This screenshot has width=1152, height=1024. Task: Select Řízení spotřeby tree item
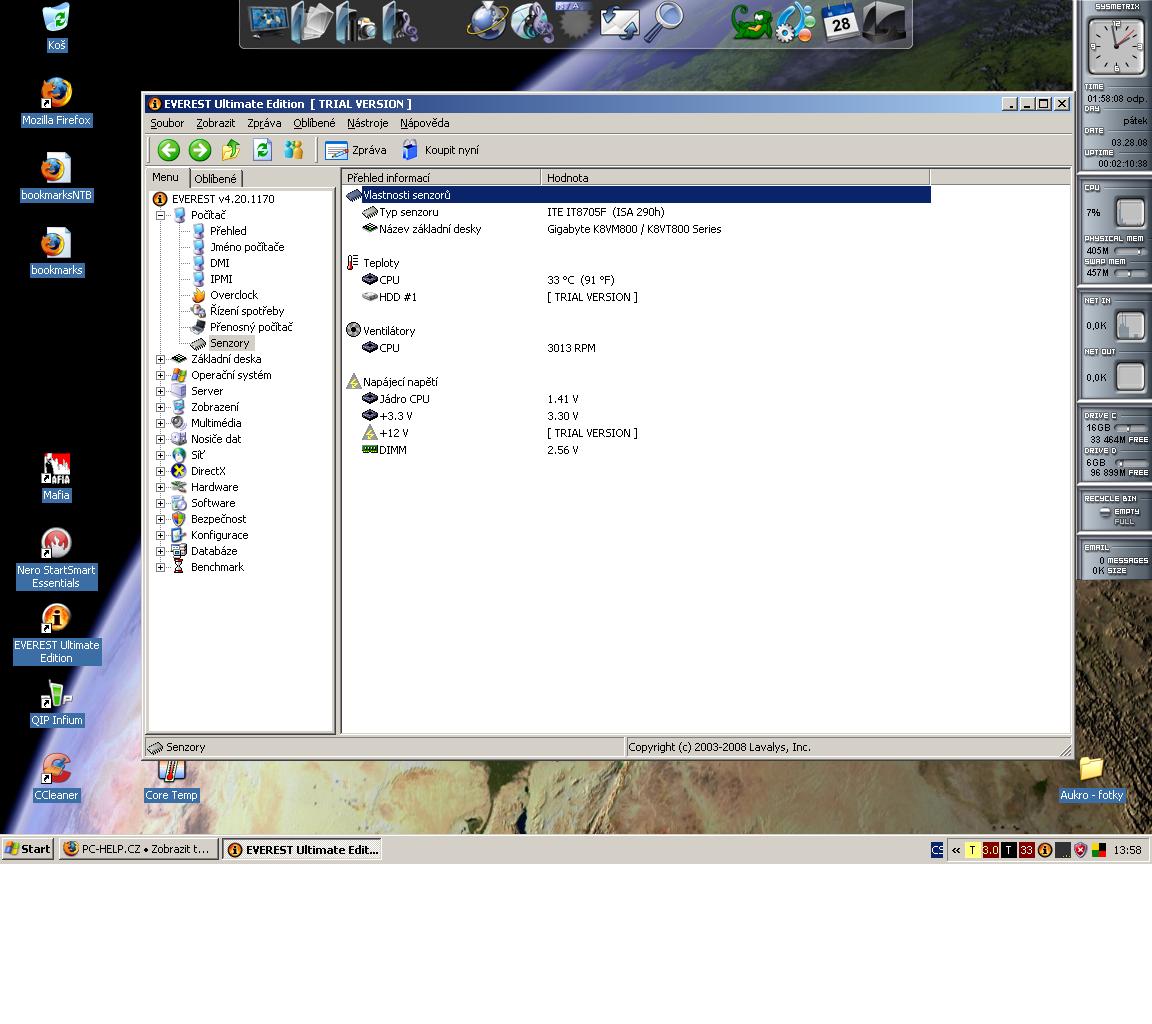[x=247, y=311]
